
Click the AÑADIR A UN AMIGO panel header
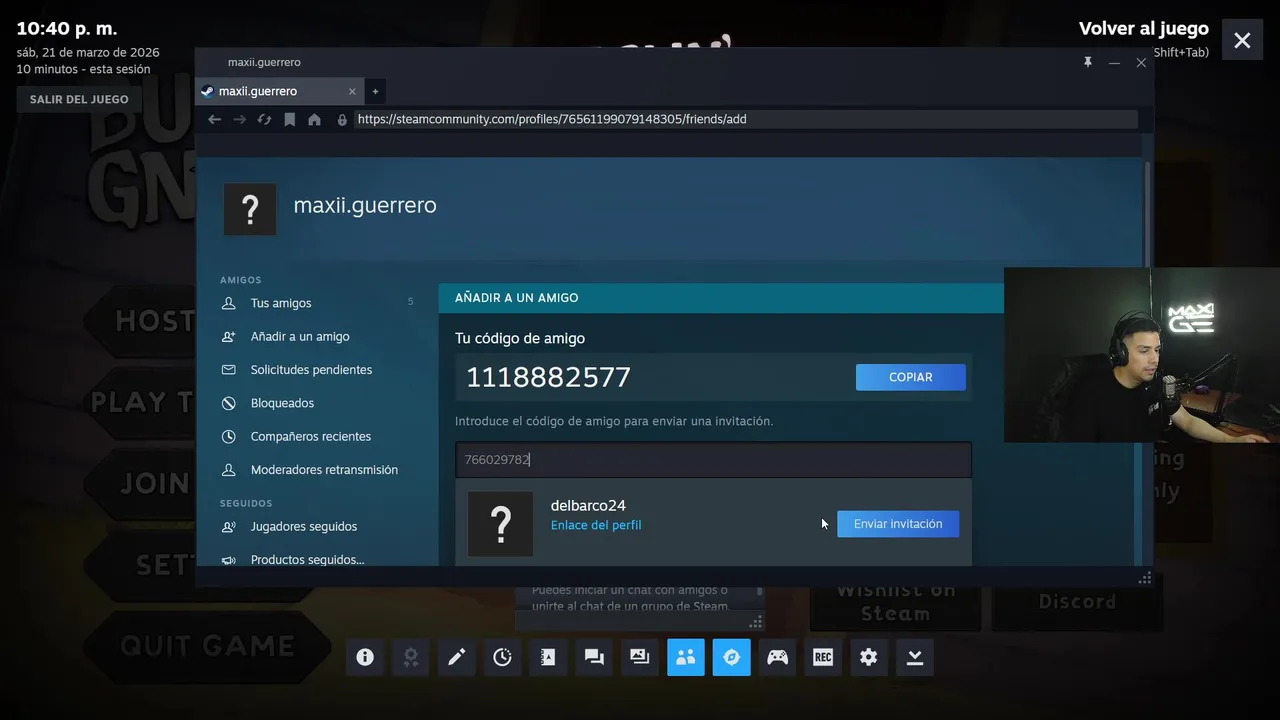[x=517, y=298]
